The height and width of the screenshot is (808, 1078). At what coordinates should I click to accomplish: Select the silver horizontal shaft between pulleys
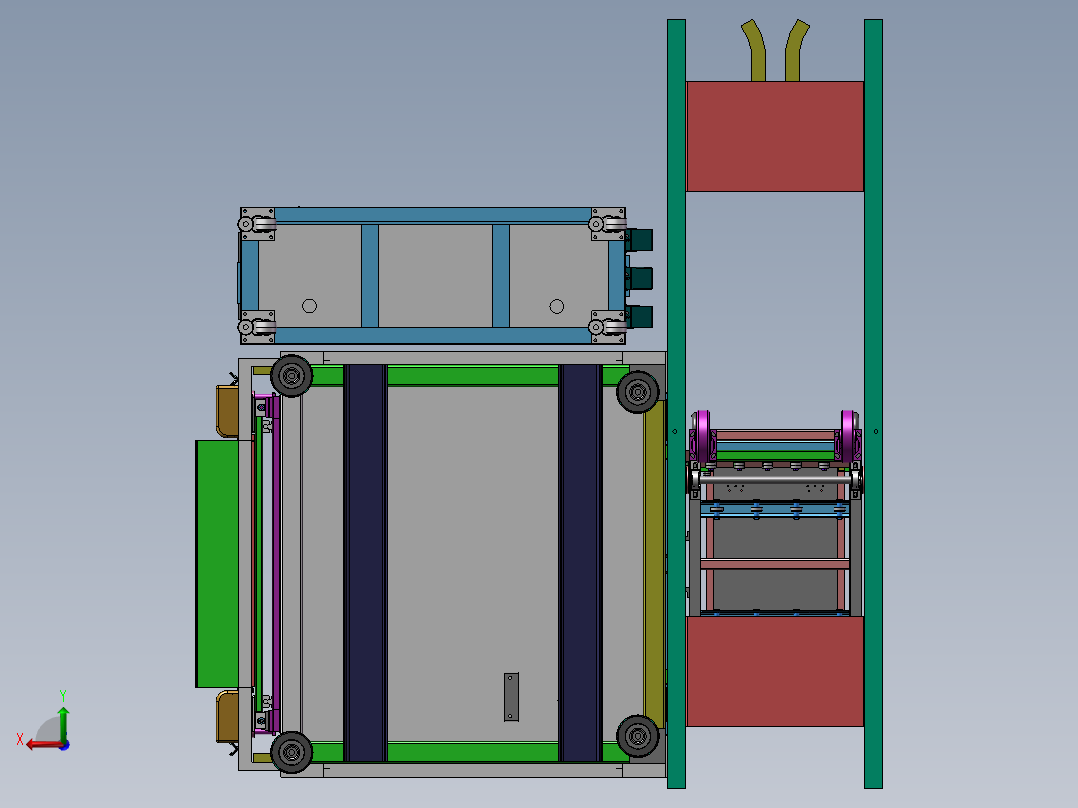[x=775, y=478]
